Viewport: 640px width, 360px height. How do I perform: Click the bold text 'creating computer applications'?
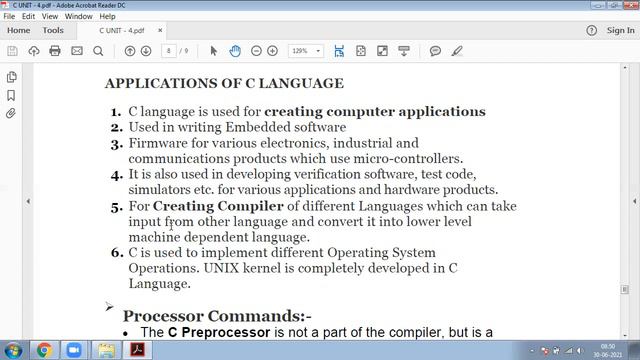(375, 112)
